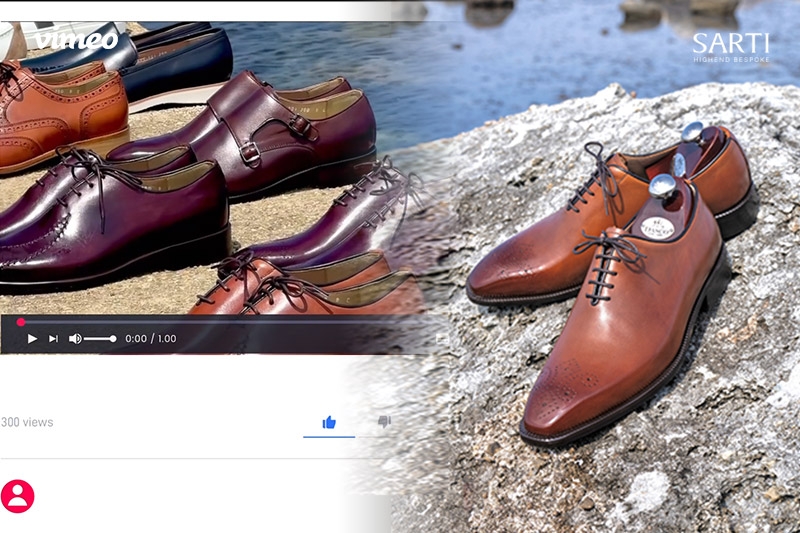The width and height of the screenshot is (800, 533).
Task: Skip to the next video
Action: (x=54, y=339)
